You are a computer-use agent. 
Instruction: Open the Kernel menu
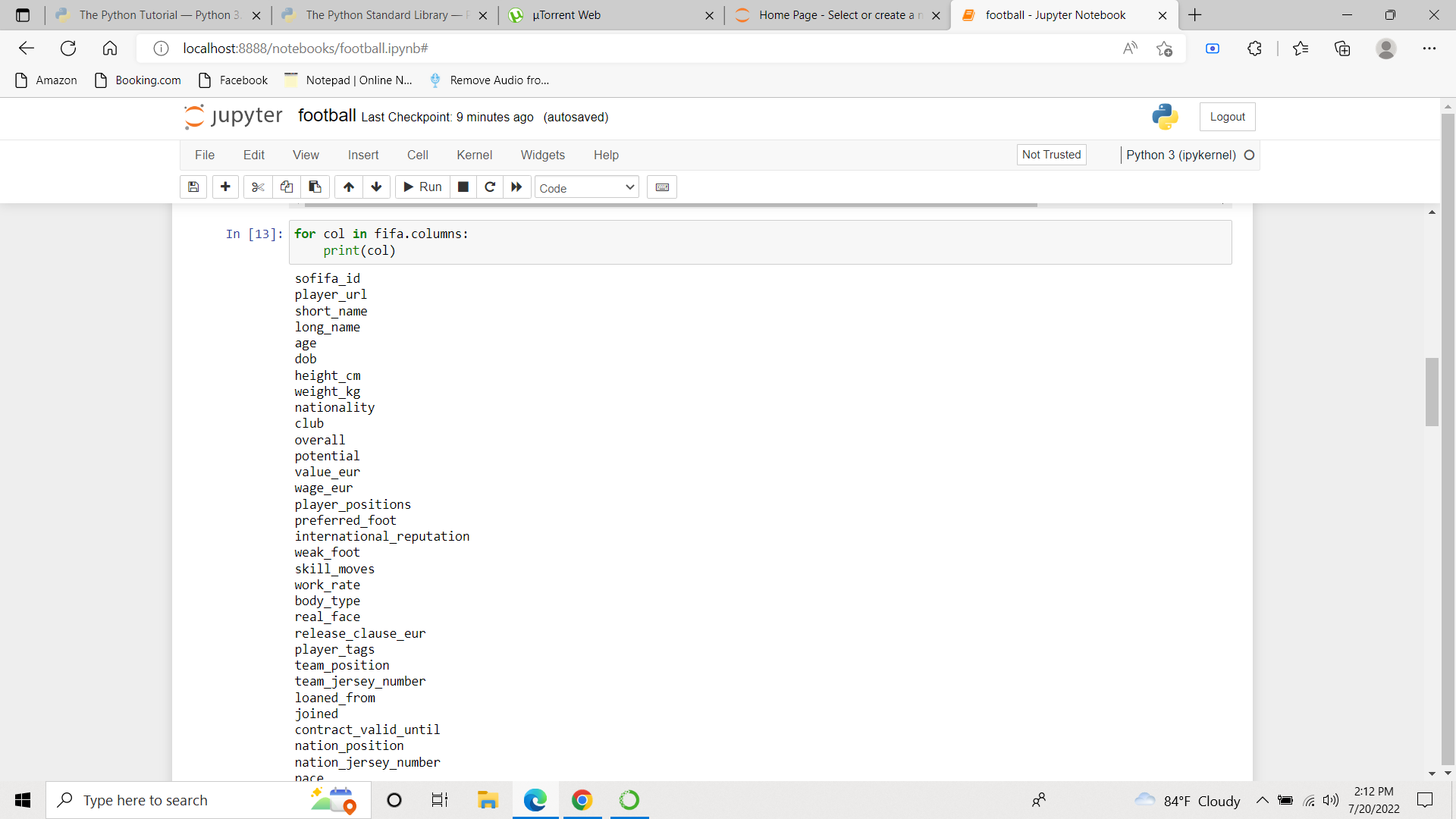(474, 155)
